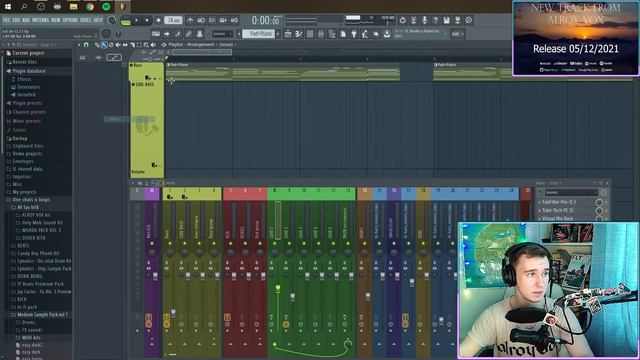Click the Play button in transport
Viewport: 640px width, 360px height.
[137, 20]
